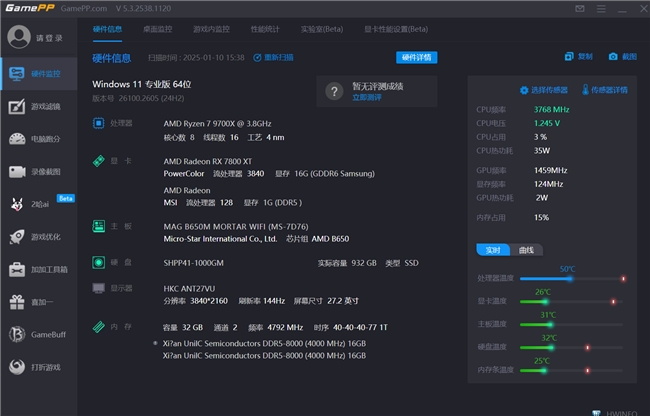Click the 内存占用 15% value
The image size is (650, 416).
tap(541, 218)
